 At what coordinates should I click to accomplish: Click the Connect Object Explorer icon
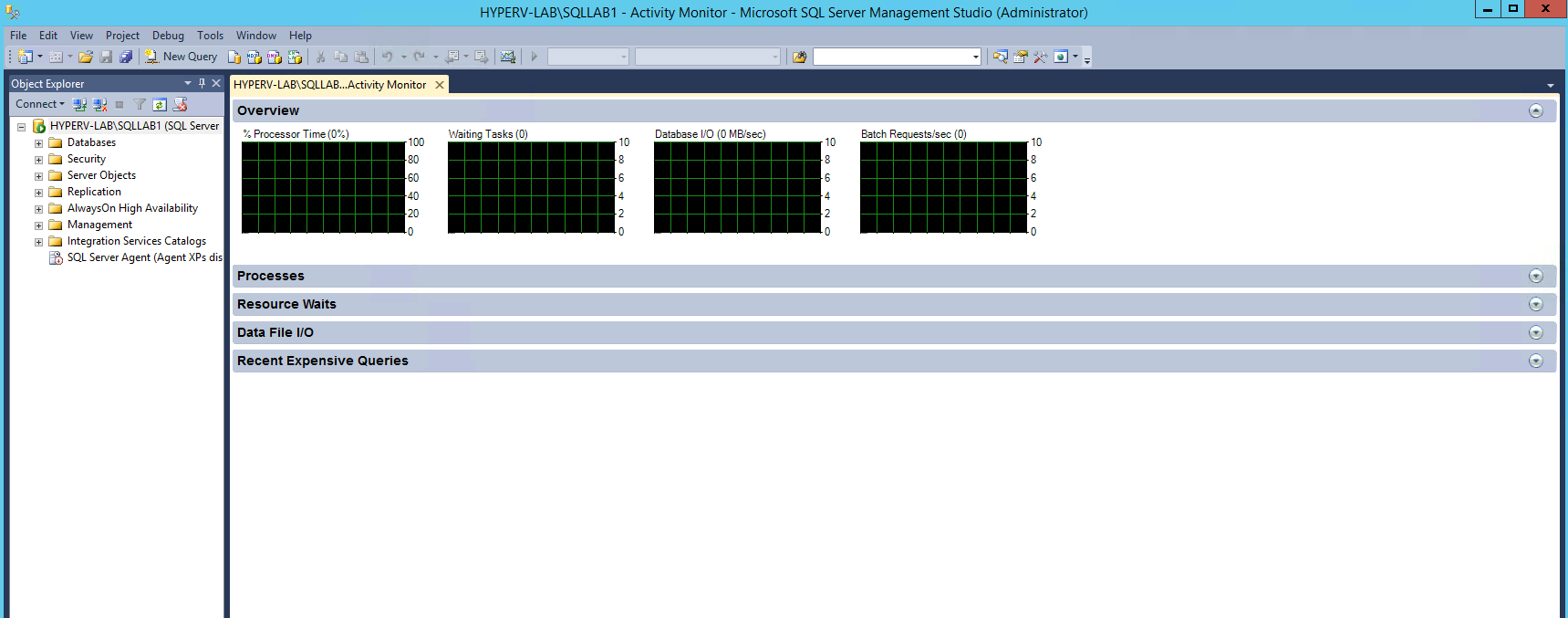pyautogui.click(x=79, y=104)
